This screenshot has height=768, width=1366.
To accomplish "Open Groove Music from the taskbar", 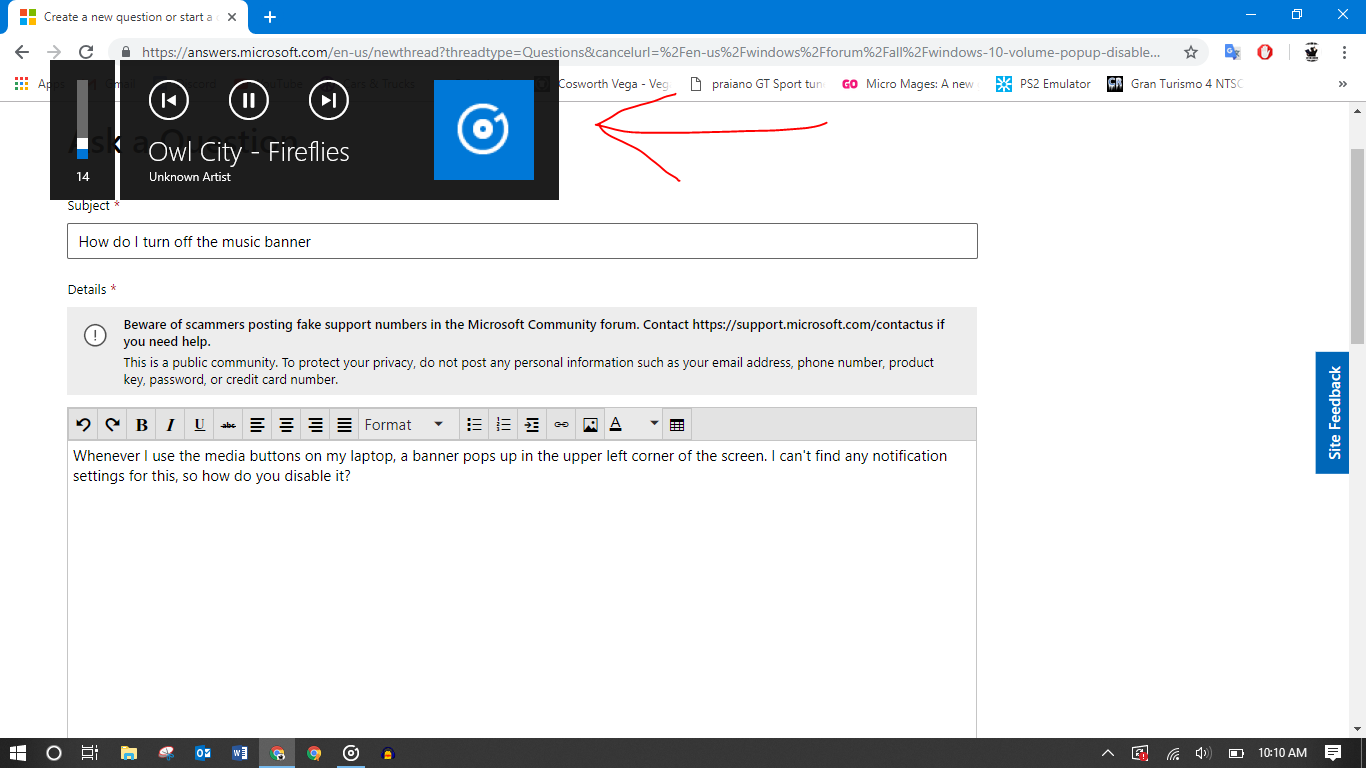I will tap(351, 753).
